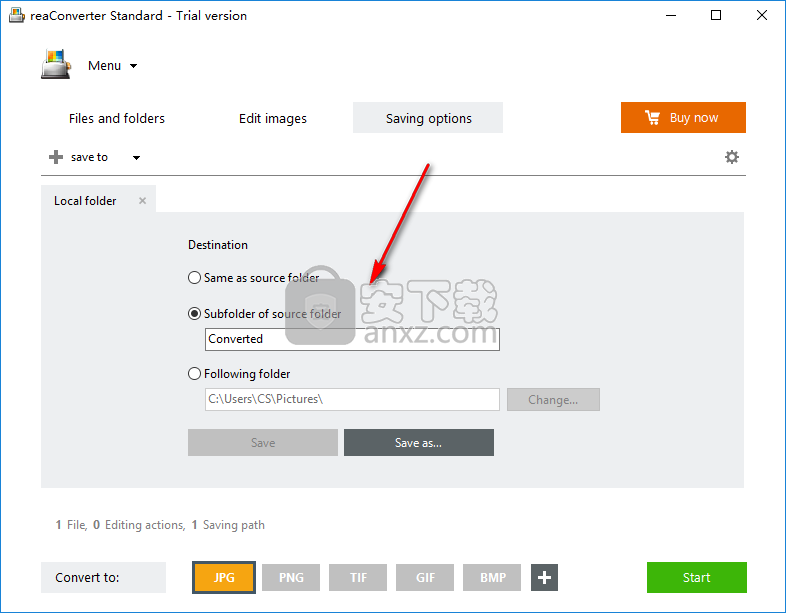
Task: Click the Destination heading
Action: [218, 245]
